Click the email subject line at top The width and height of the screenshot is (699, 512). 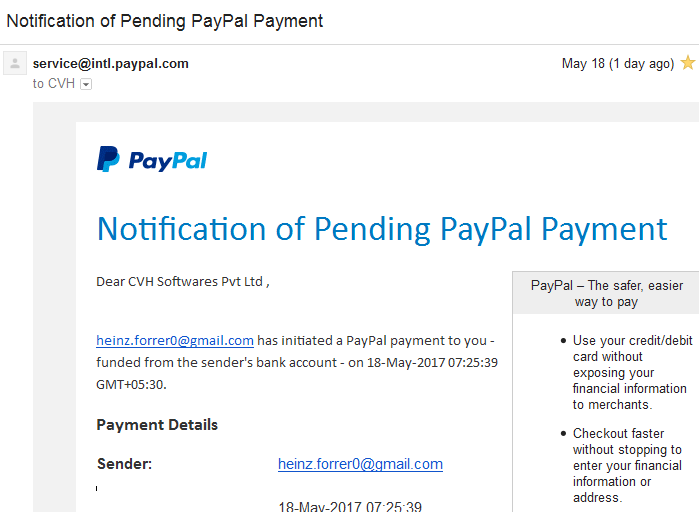pyautogui.click(x=164, y=21)
